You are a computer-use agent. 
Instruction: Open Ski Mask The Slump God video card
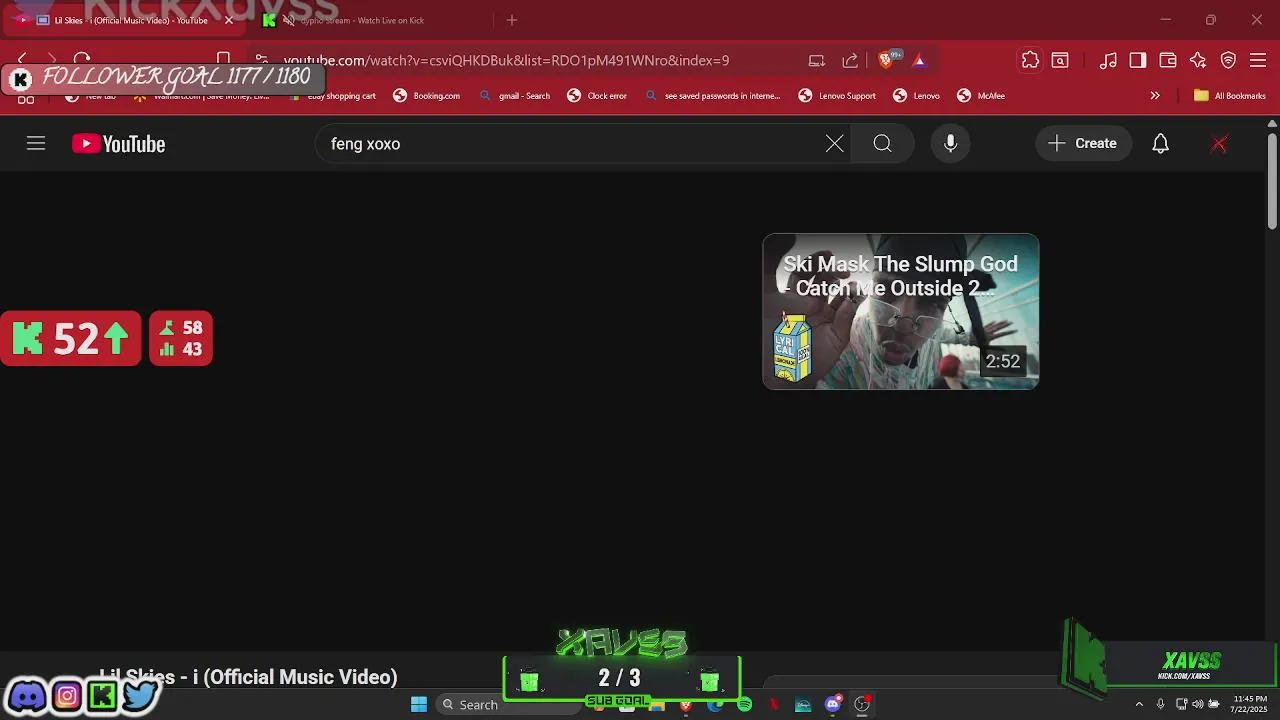point(900,311)
